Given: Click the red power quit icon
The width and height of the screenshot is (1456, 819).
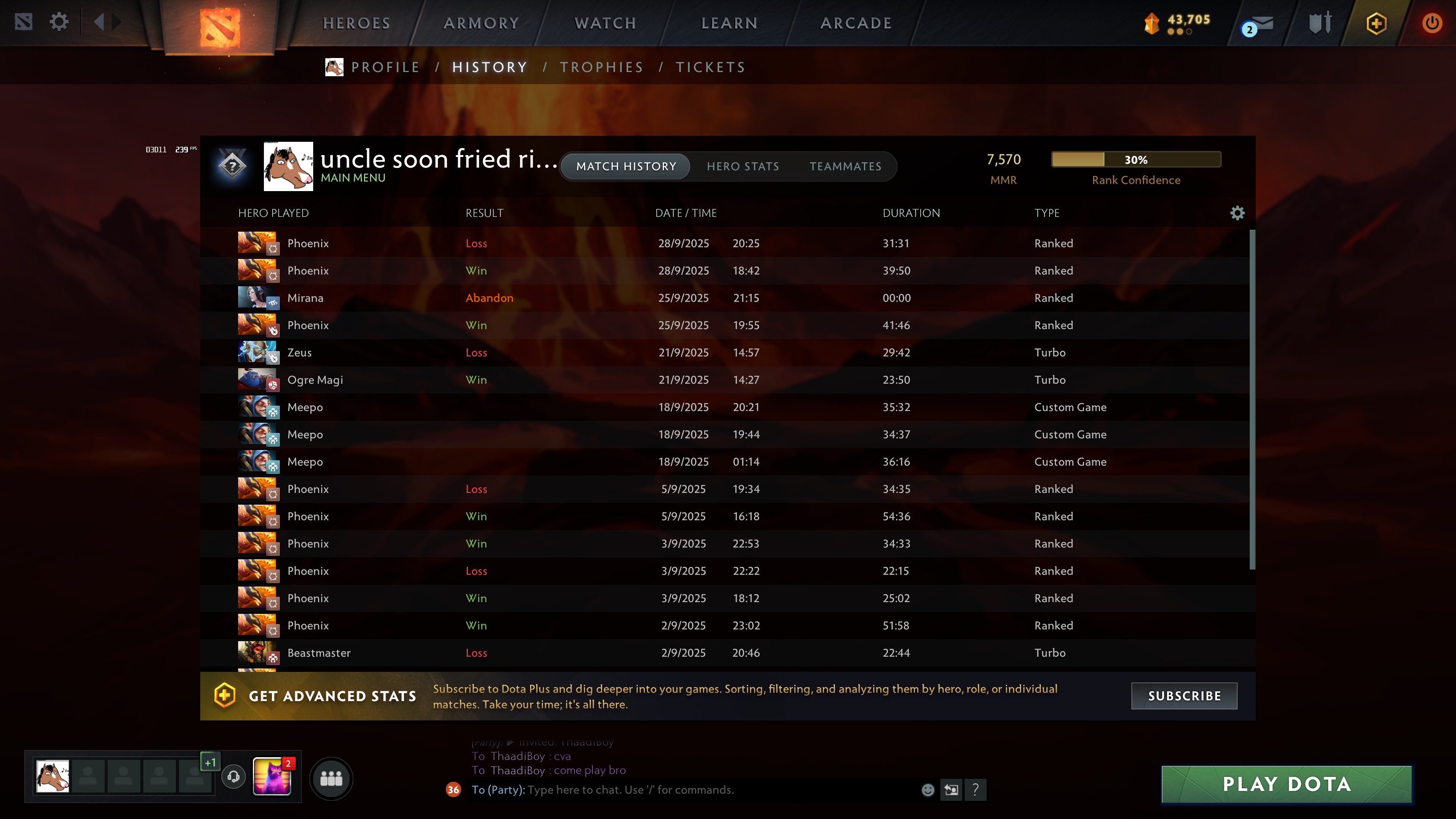Looking at the screenshot, I should coord(1432,23).
